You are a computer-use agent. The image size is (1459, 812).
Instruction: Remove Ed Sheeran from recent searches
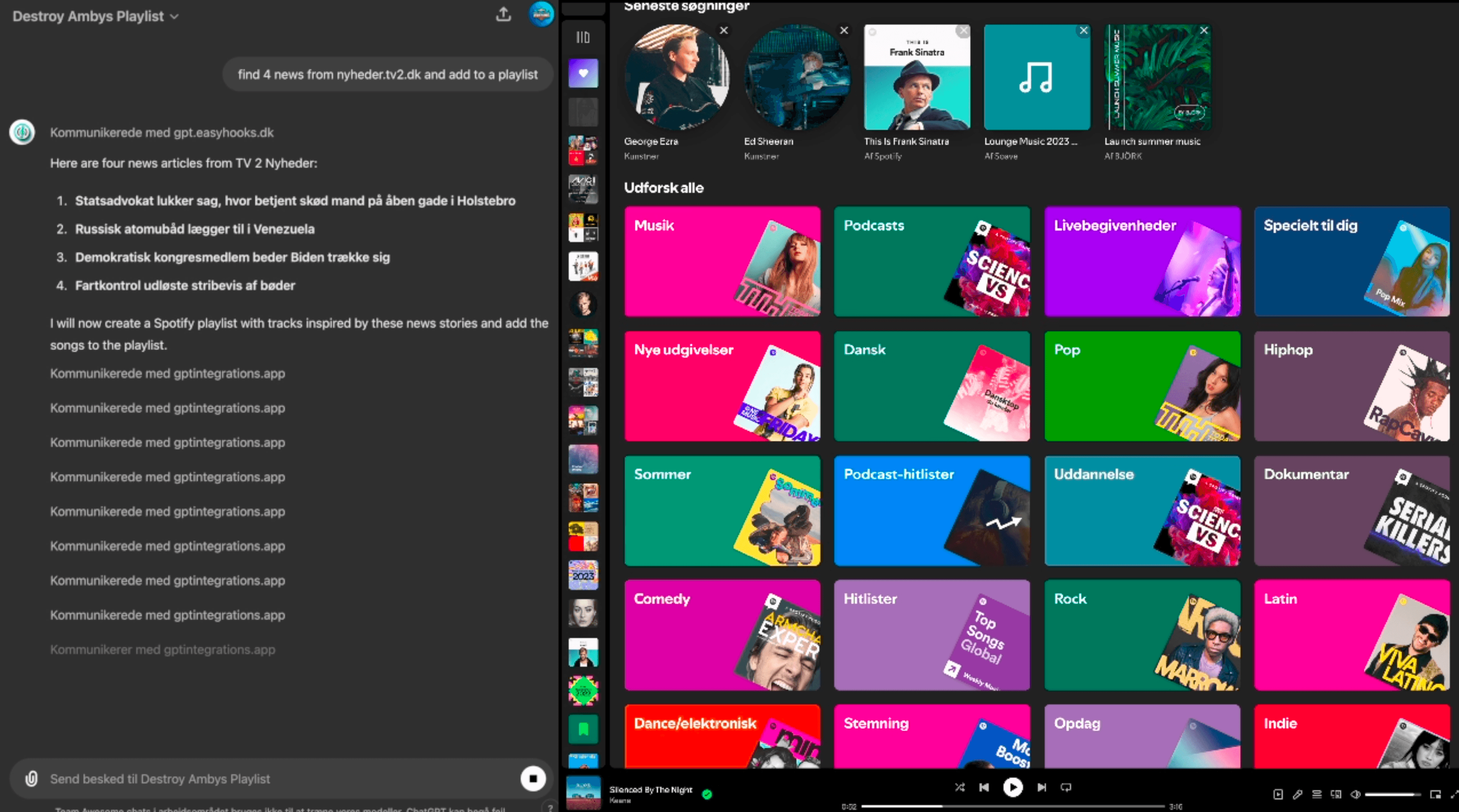[844, 30]
